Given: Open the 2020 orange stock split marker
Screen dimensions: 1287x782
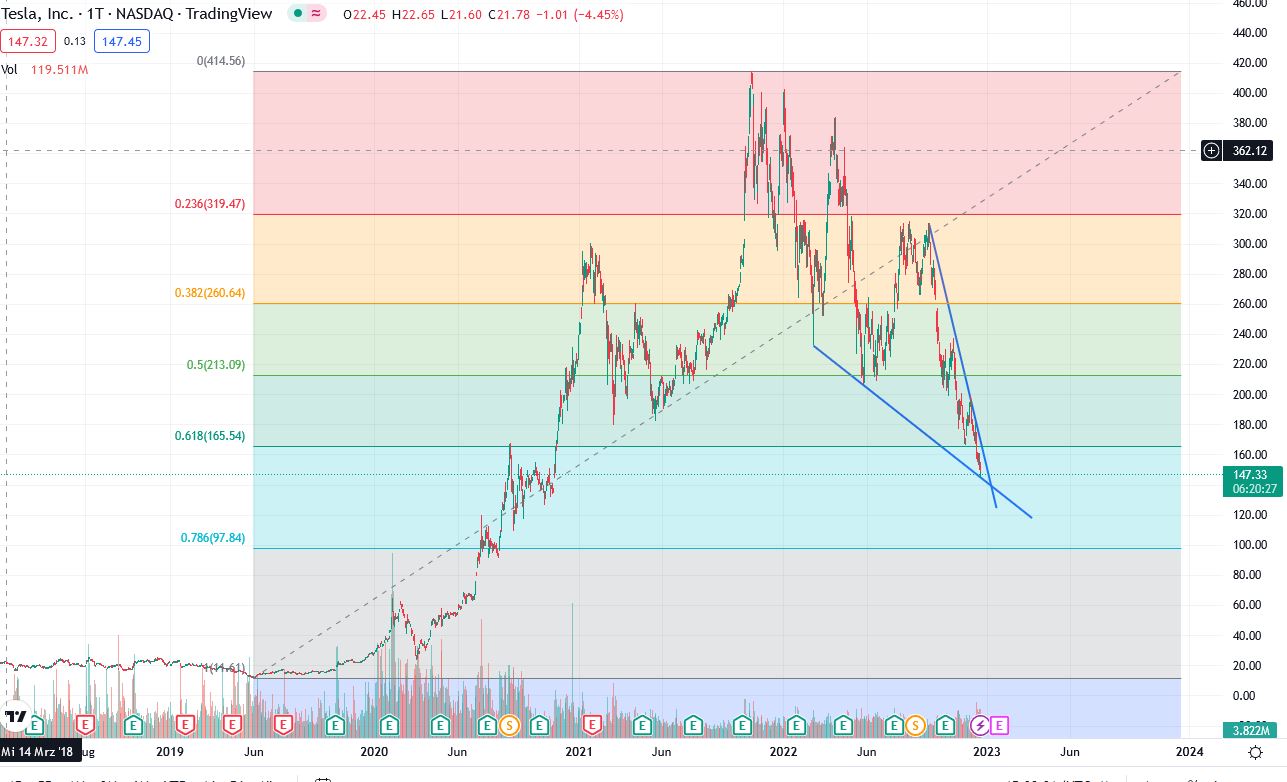Looking at the screenshot, I should pyautogui.click(x=510, y=724).
